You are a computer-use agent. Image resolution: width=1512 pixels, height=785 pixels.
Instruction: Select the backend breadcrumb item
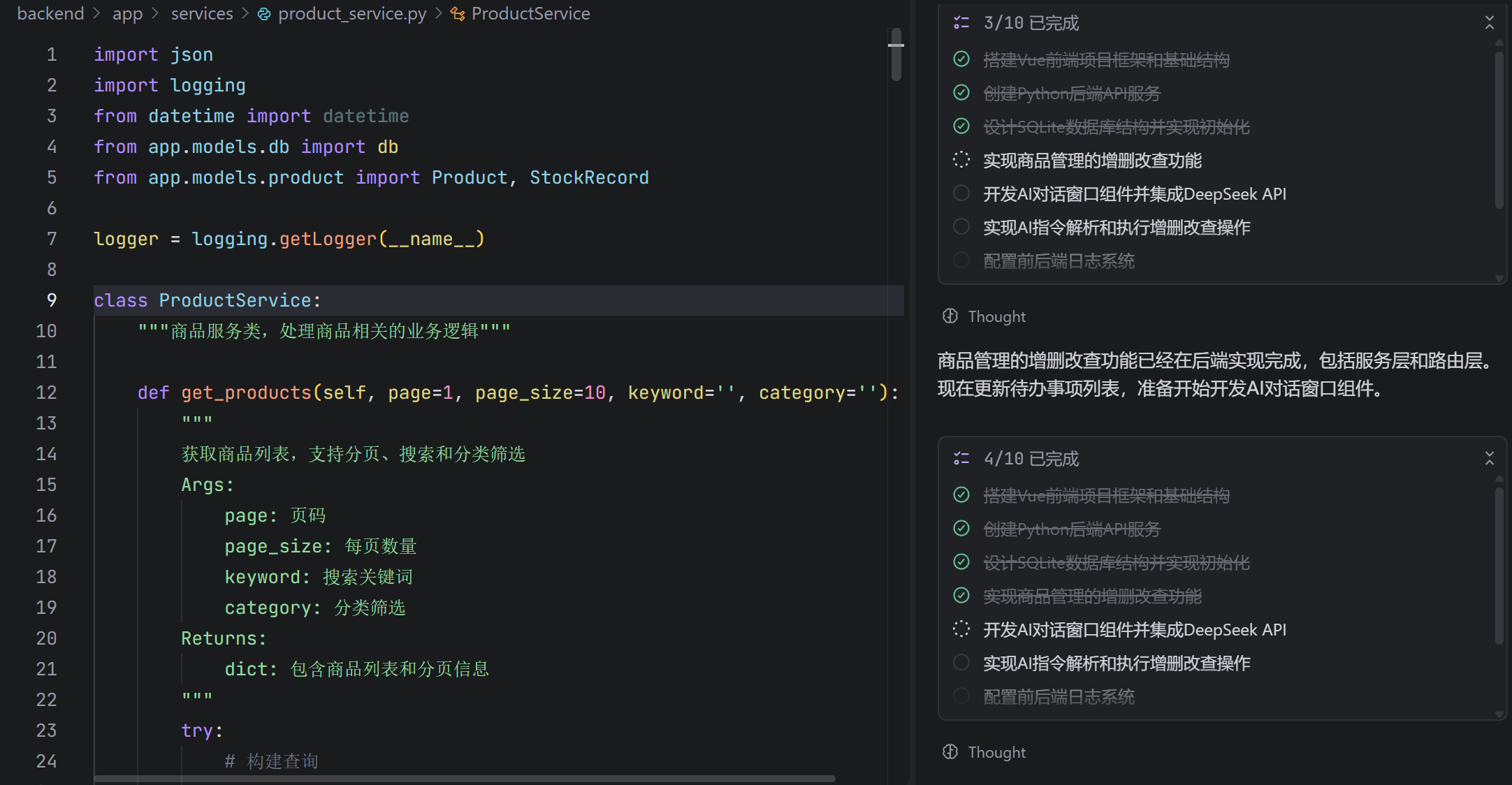coord(50,14)
